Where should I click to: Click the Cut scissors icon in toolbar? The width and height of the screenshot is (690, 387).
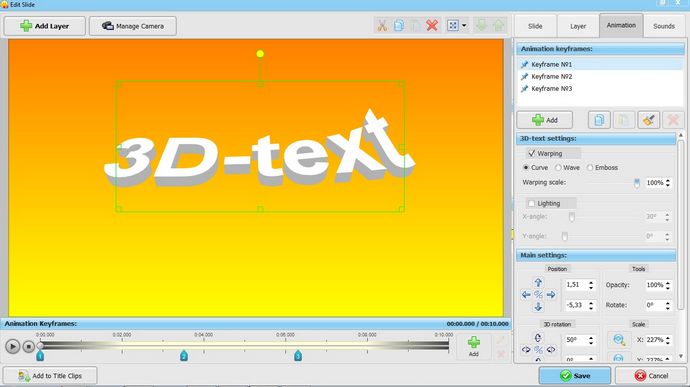[382, 26]
